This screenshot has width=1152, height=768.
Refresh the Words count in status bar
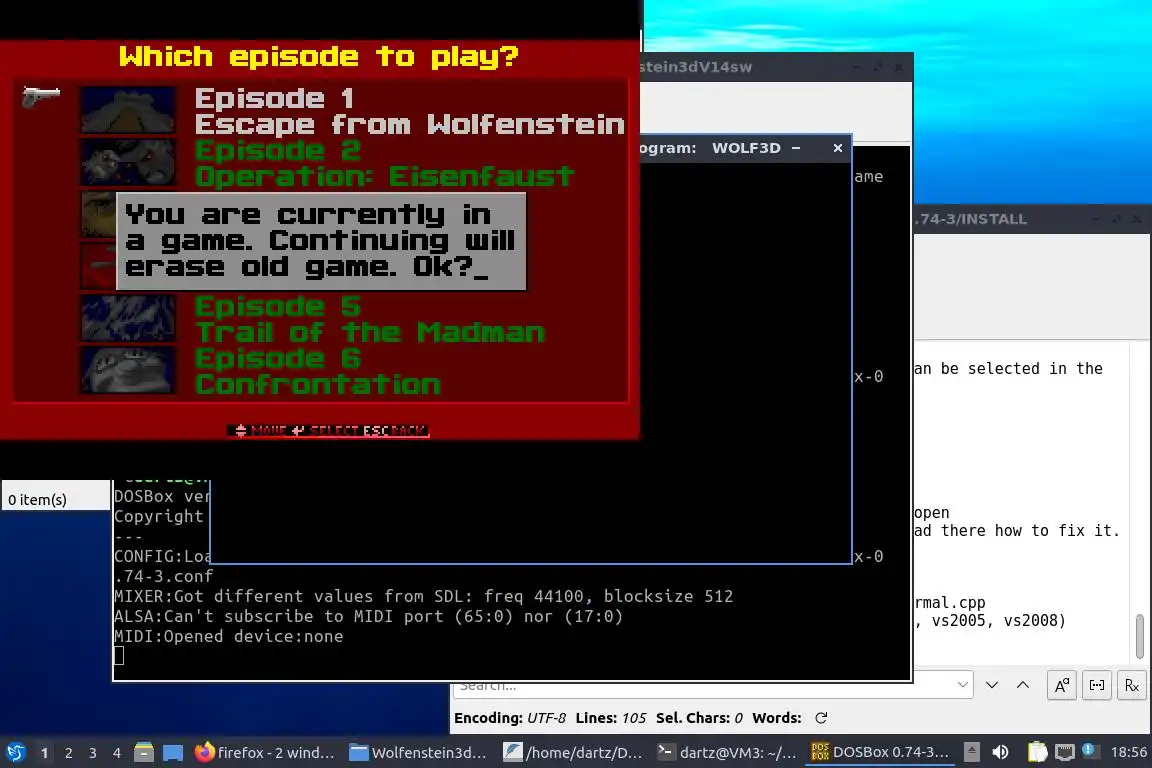pos(821,718)
